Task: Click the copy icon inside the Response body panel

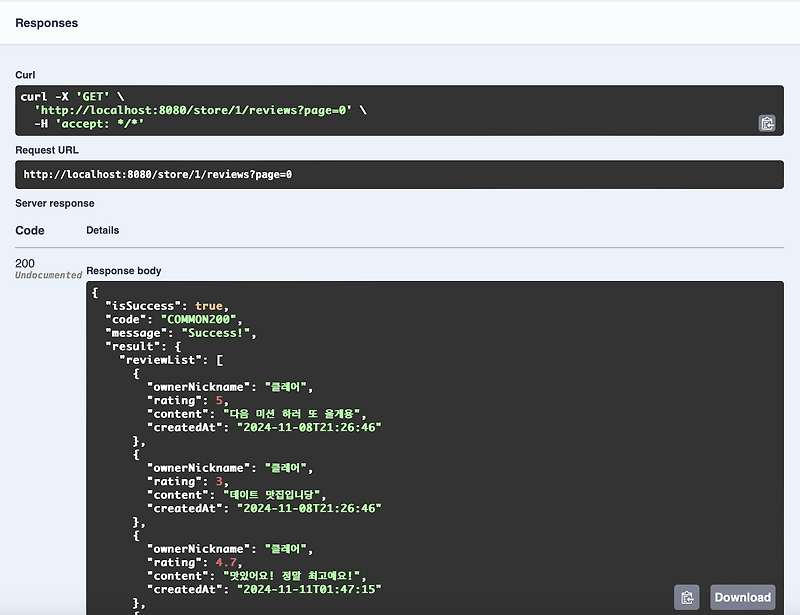Action: click(x=686, y=597)
